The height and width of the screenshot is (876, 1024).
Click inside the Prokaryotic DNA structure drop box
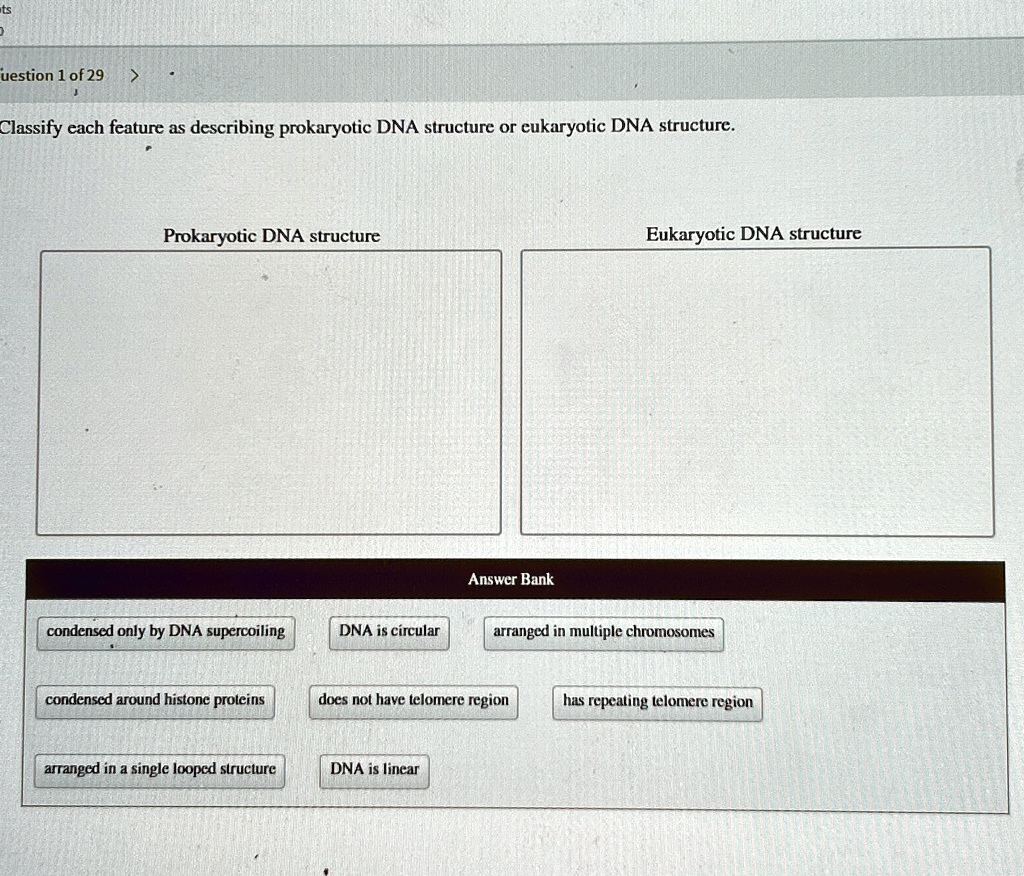pos(269,392)
